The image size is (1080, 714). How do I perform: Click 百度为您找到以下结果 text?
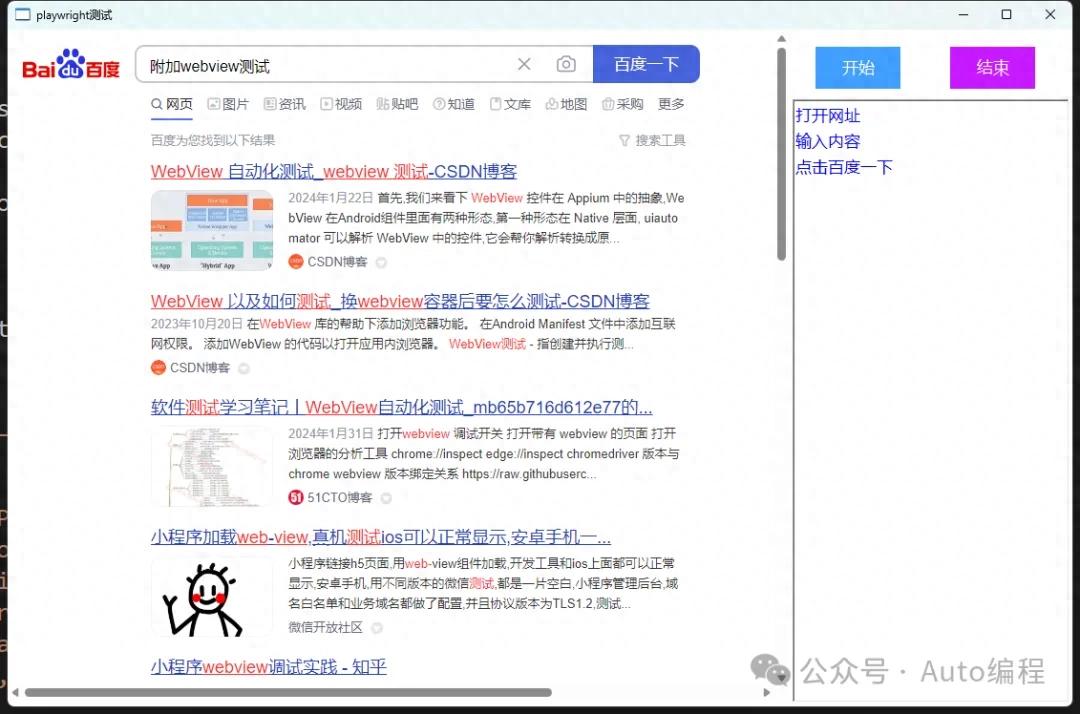tap(213, 140)
